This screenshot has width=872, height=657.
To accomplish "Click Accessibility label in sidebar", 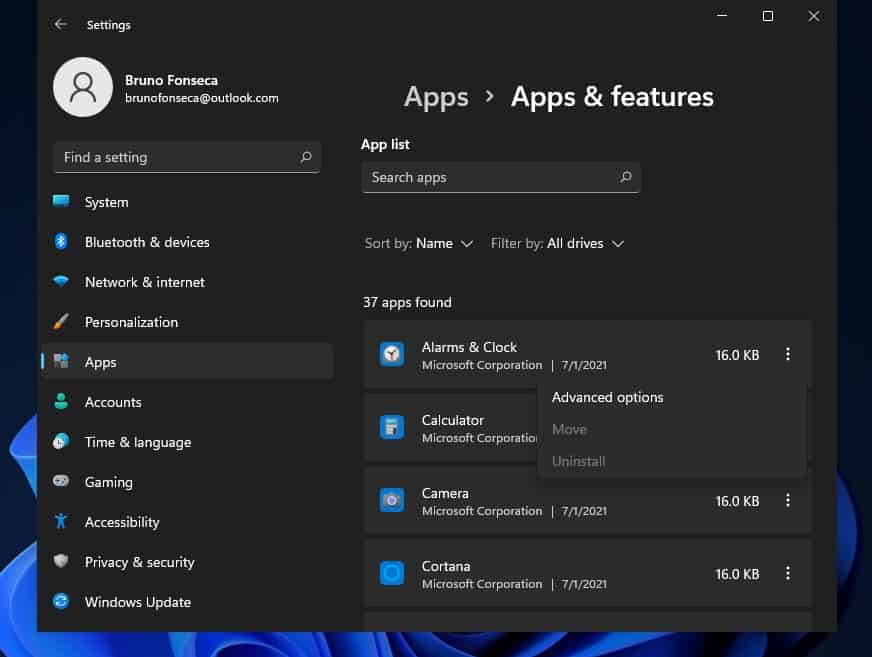I will pos(122,522).
